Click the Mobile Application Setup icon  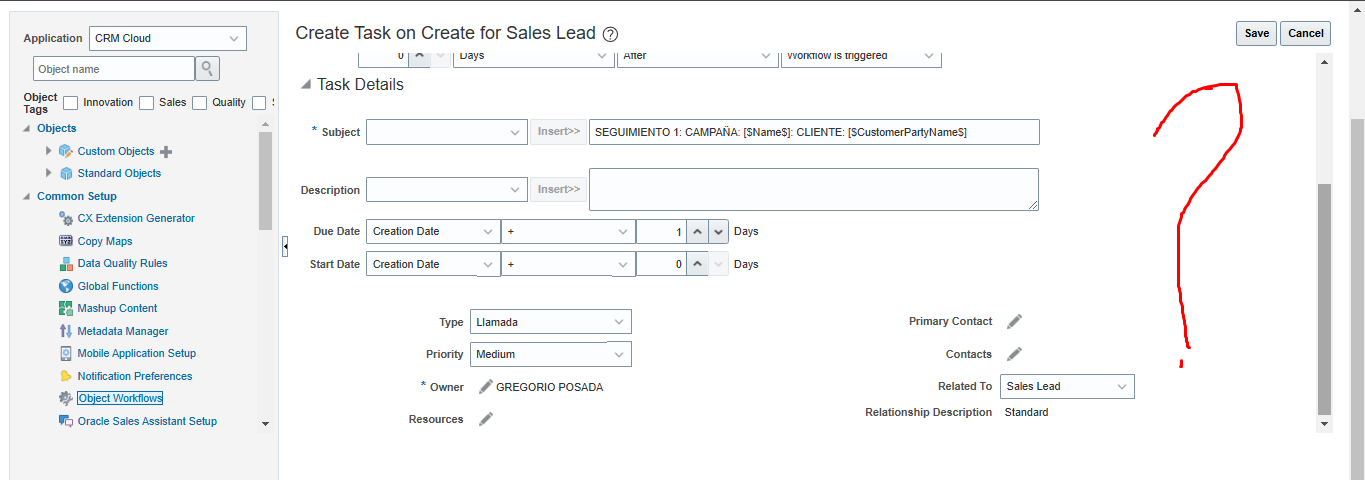pos(66,353)
